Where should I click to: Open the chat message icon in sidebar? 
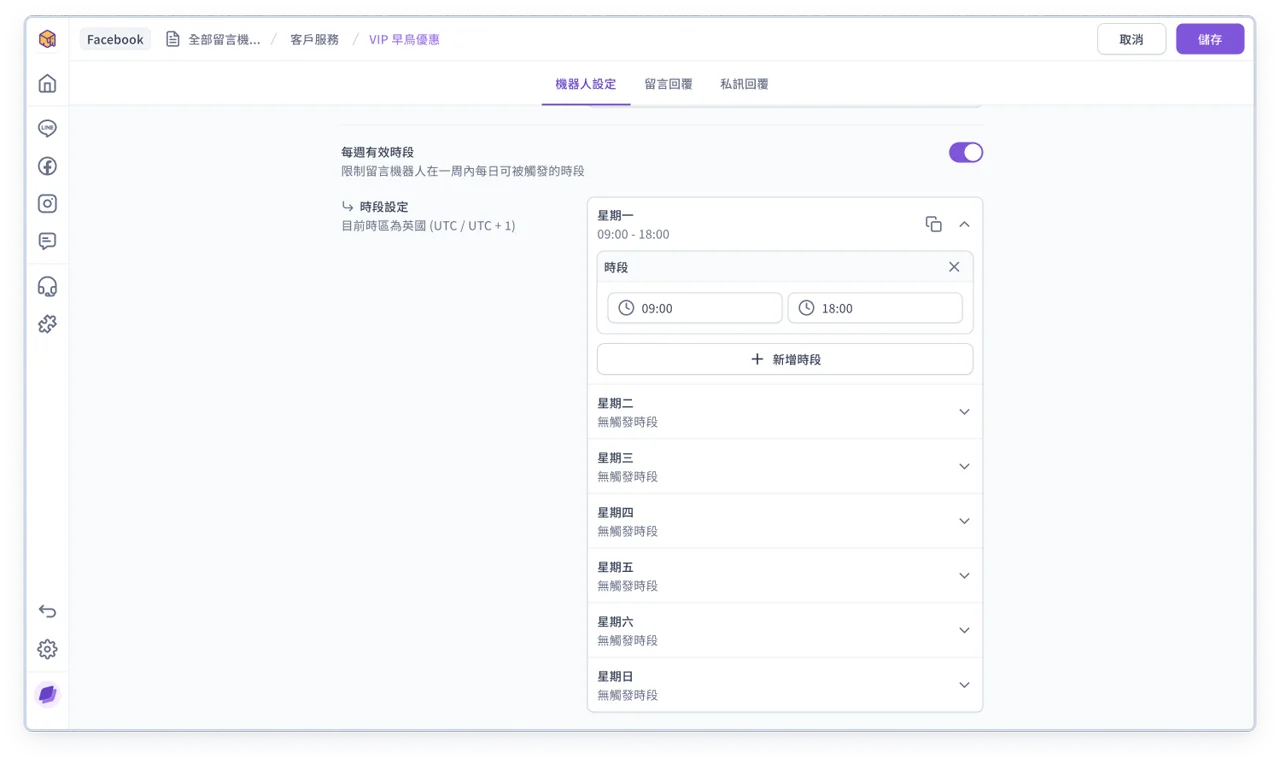tap(47, 241)
